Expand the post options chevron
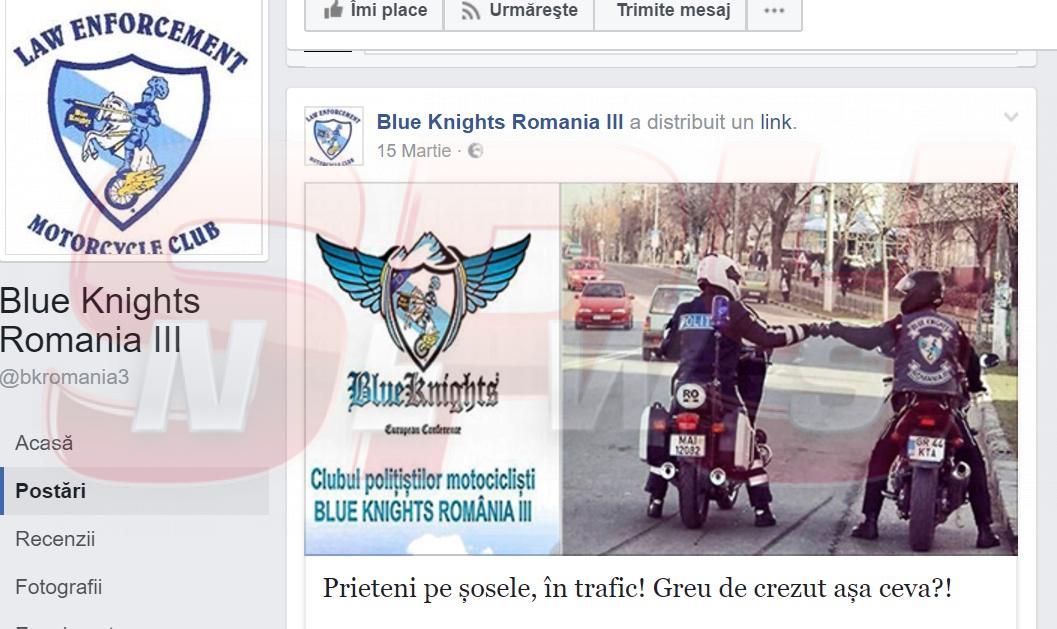Screen dimensions: 1057x629 click(1010, 117)
